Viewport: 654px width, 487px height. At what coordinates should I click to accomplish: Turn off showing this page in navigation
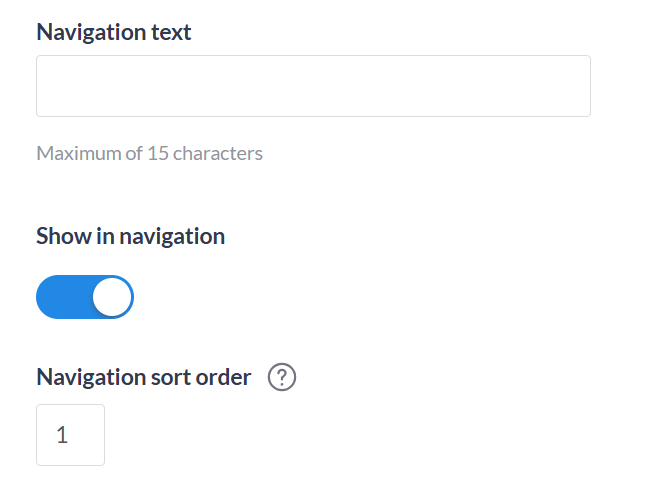pyautogui.click(x=85, y=297)
